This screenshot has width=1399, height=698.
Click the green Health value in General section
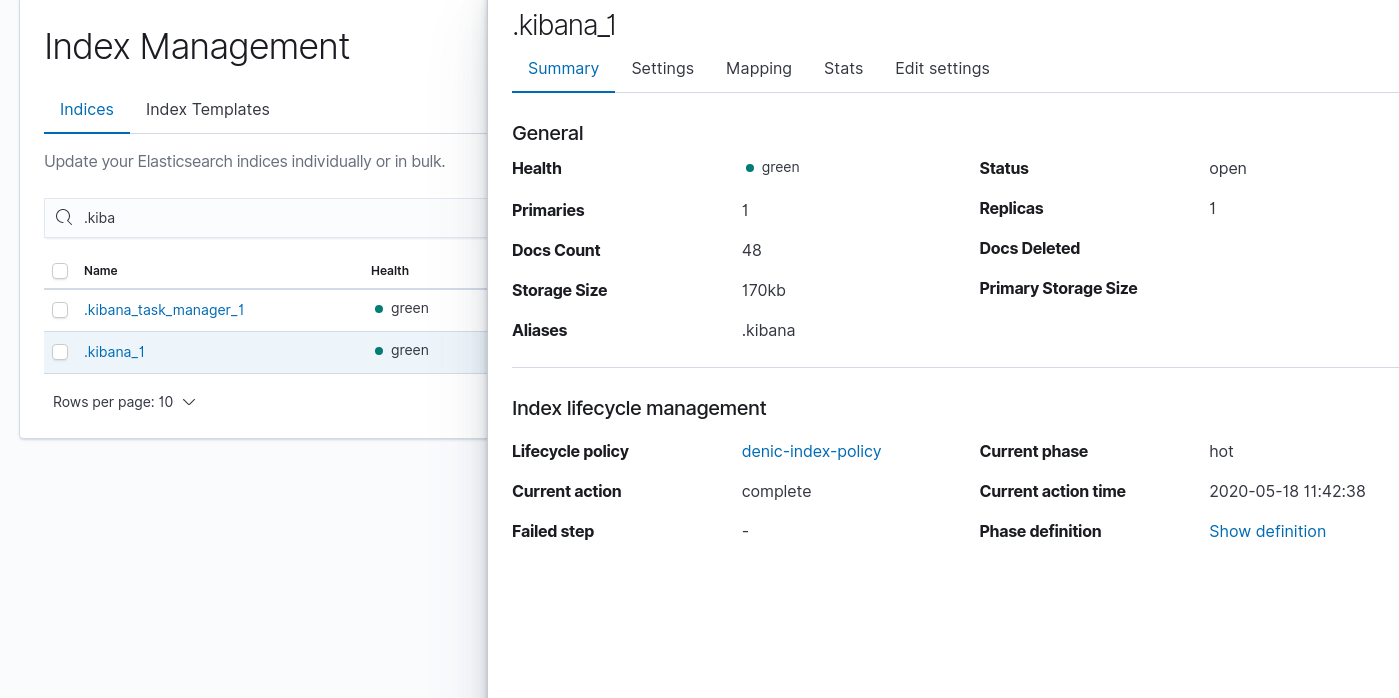(773, 167)
